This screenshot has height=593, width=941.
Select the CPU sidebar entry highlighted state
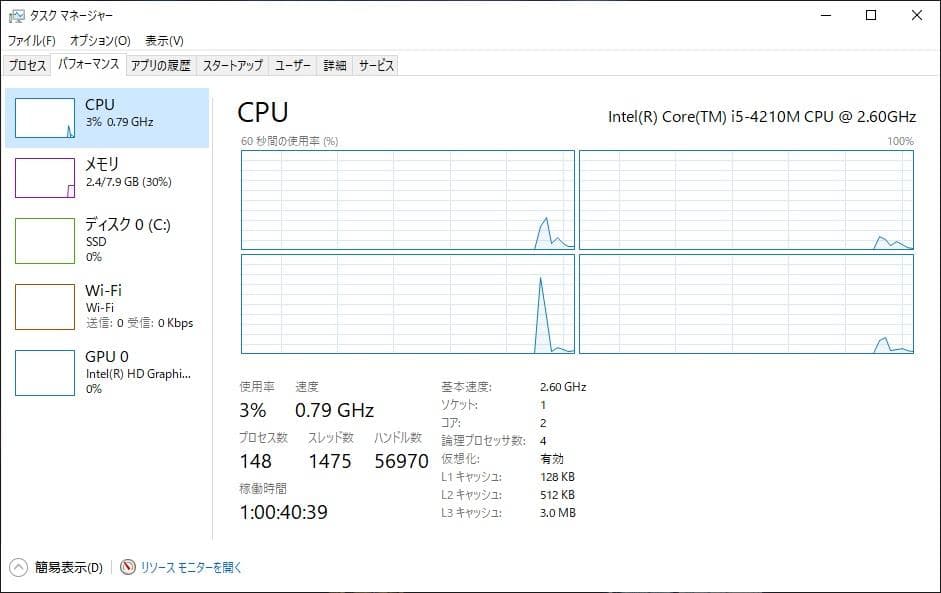pos(104,116)
